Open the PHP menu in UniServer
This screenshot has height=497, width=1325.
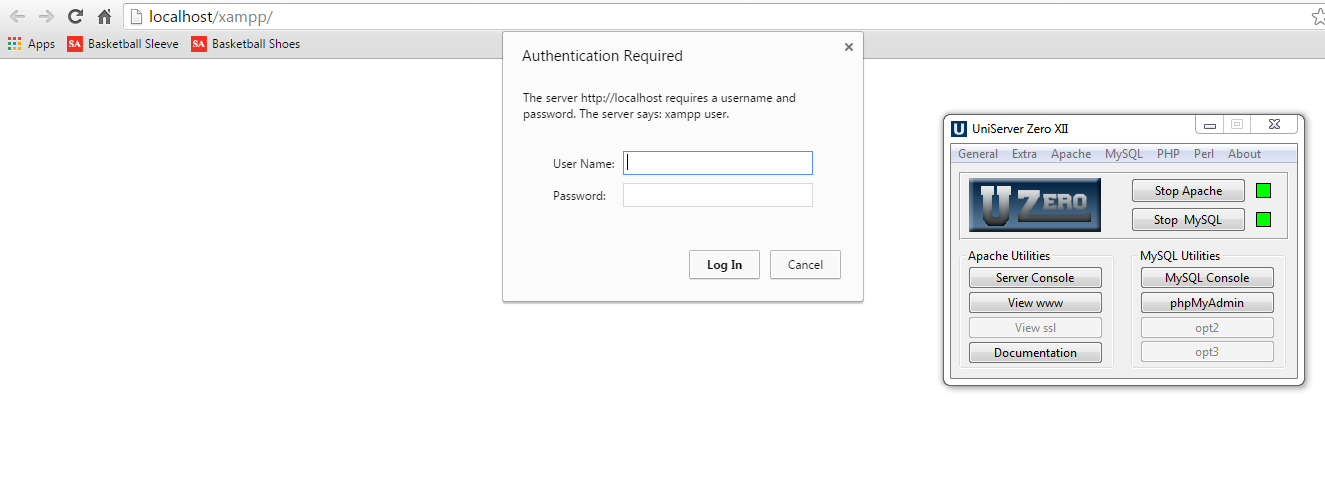tap(1168, 154)
